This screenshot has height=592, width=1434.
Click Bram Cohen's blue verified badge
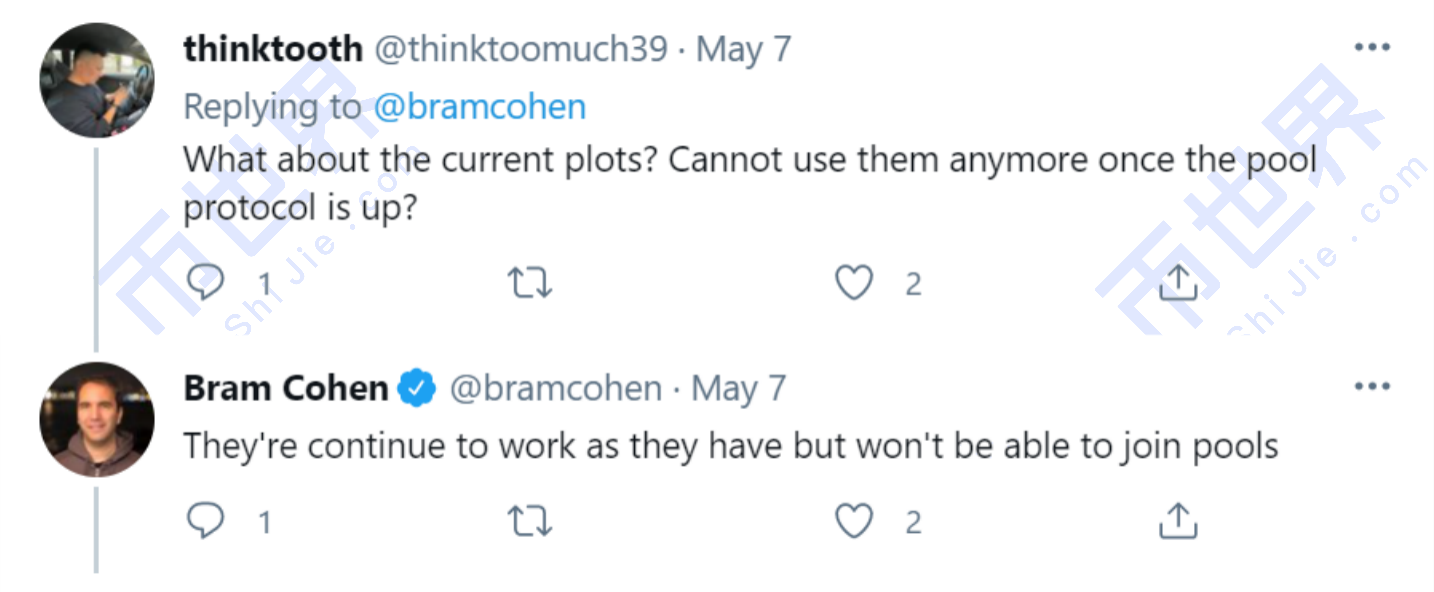point(417,388)
